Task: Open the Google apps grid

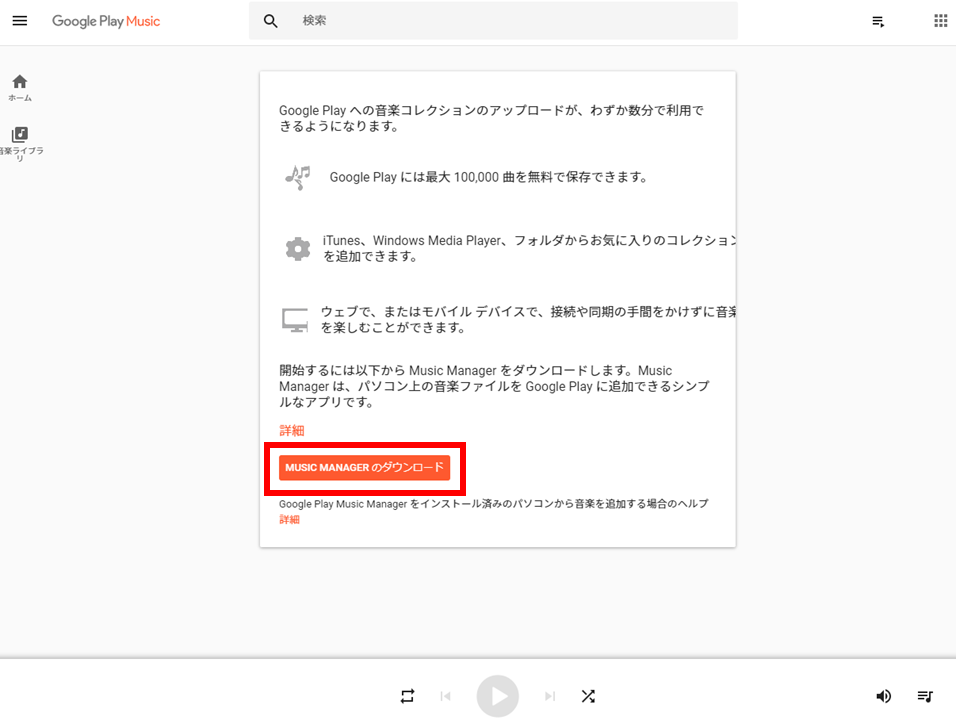Action: pyautogui.click(x=940, y=21)
